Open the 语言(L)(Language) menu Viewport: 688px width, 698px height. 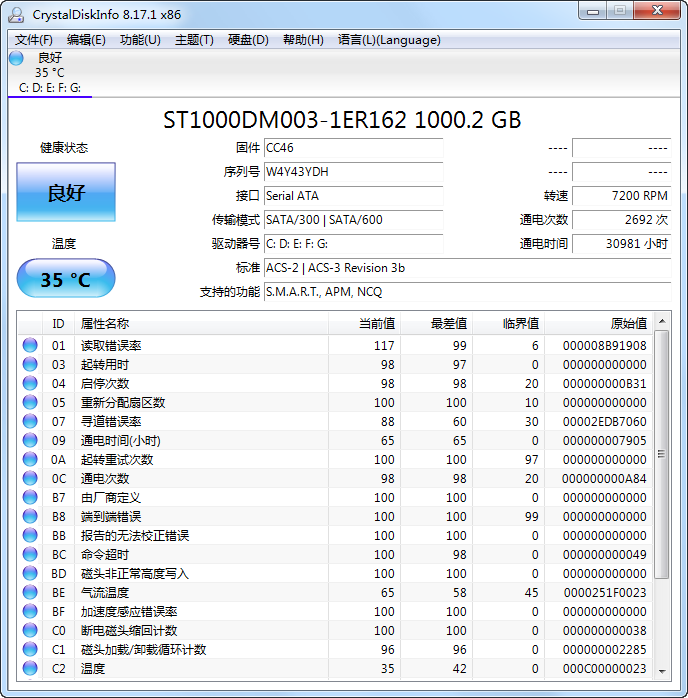pos(389,40)
